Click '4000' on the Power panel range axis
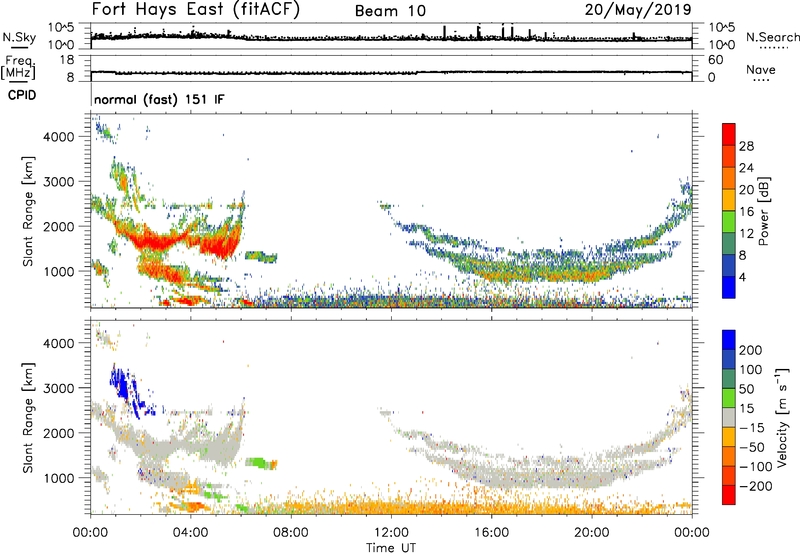 point(58,137)
